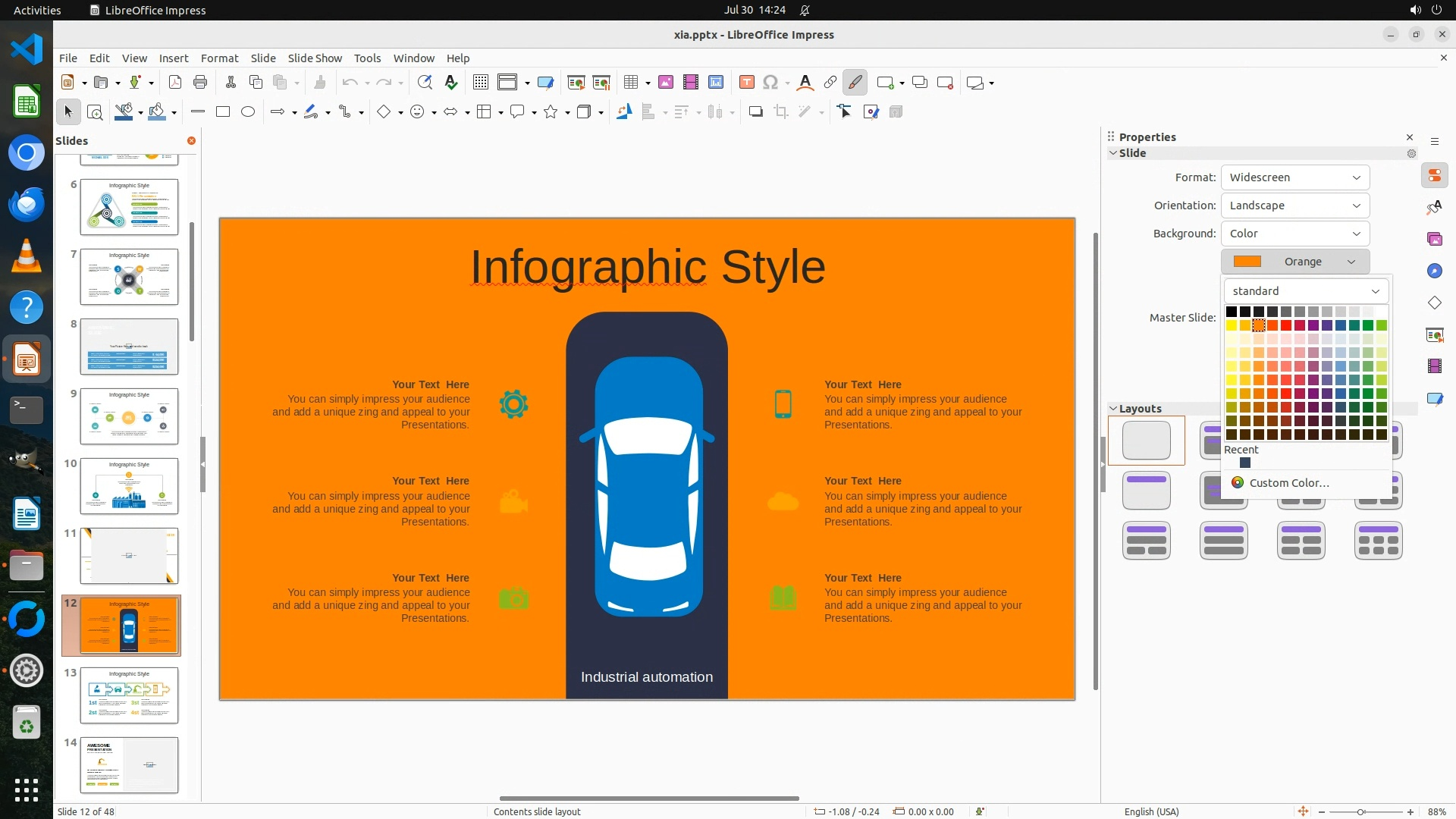This screenshot has height=819, width=1456.
Task: Click Start from First Slide icon
Action: click(x=576, y=83)
